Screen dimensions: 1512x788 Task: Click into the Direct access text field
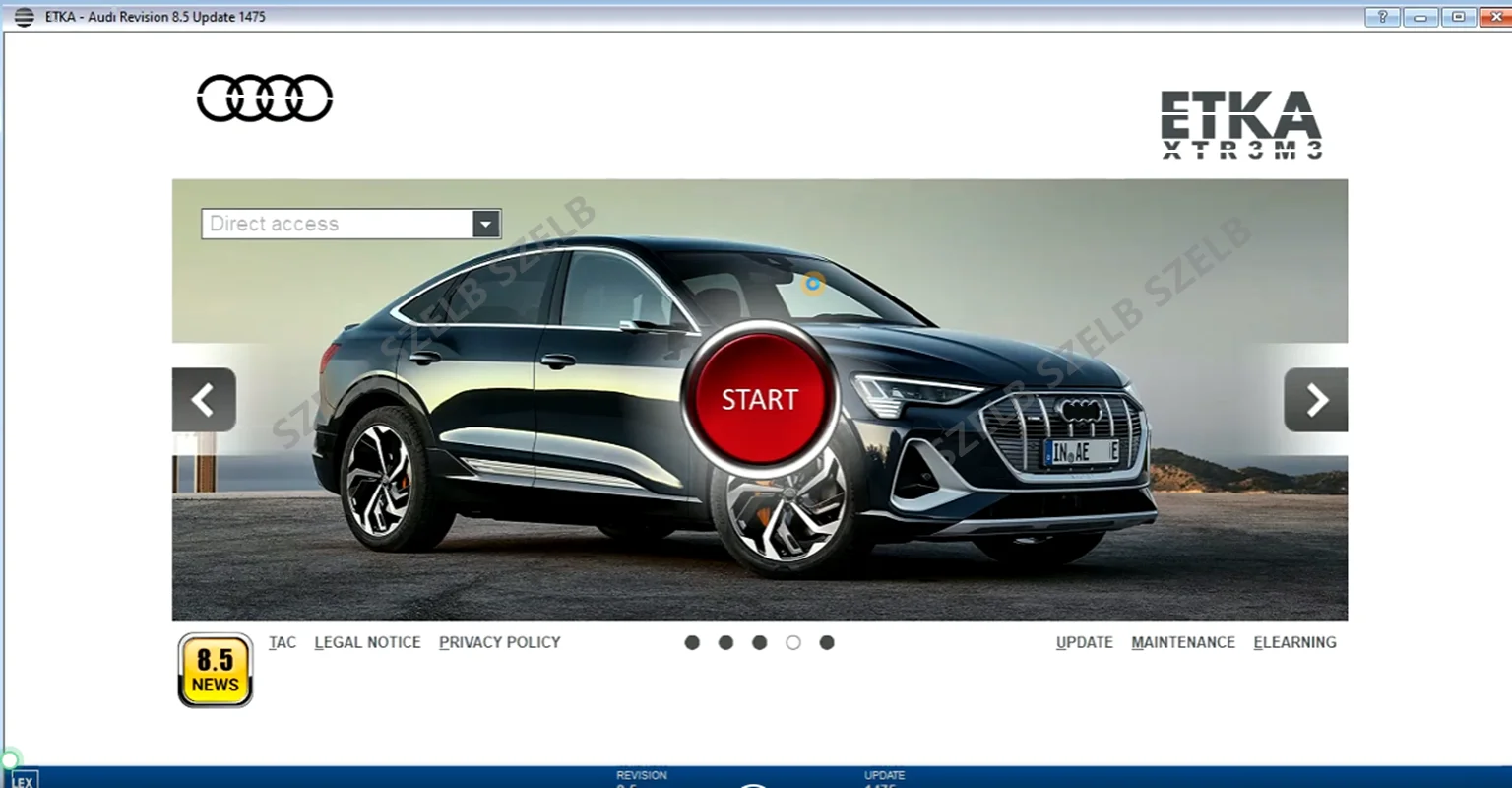(x=338, y=224)
